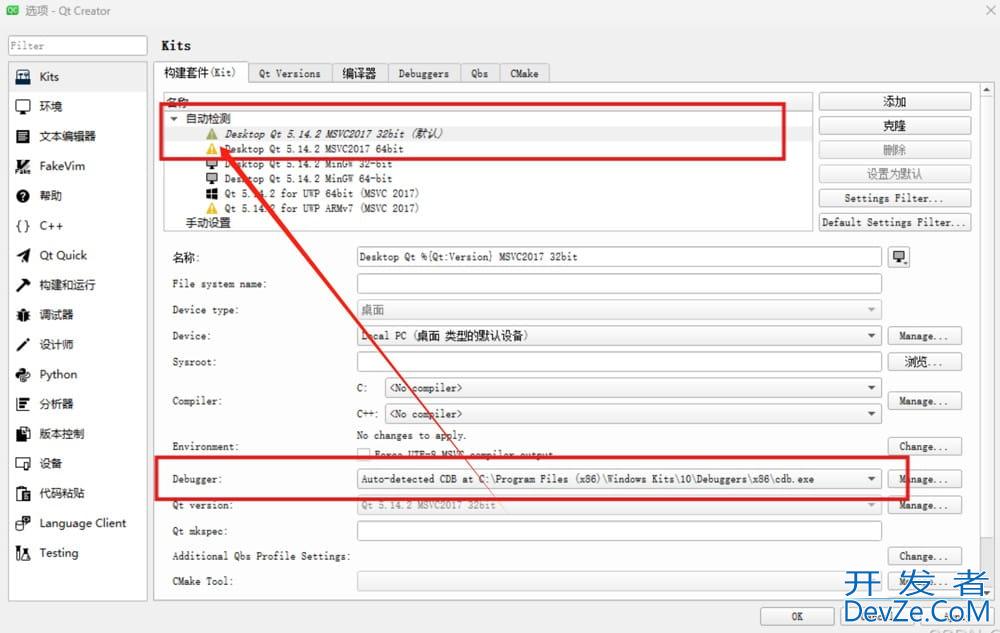Open the 调试器 debugger category bug icon

click(23, 315)
